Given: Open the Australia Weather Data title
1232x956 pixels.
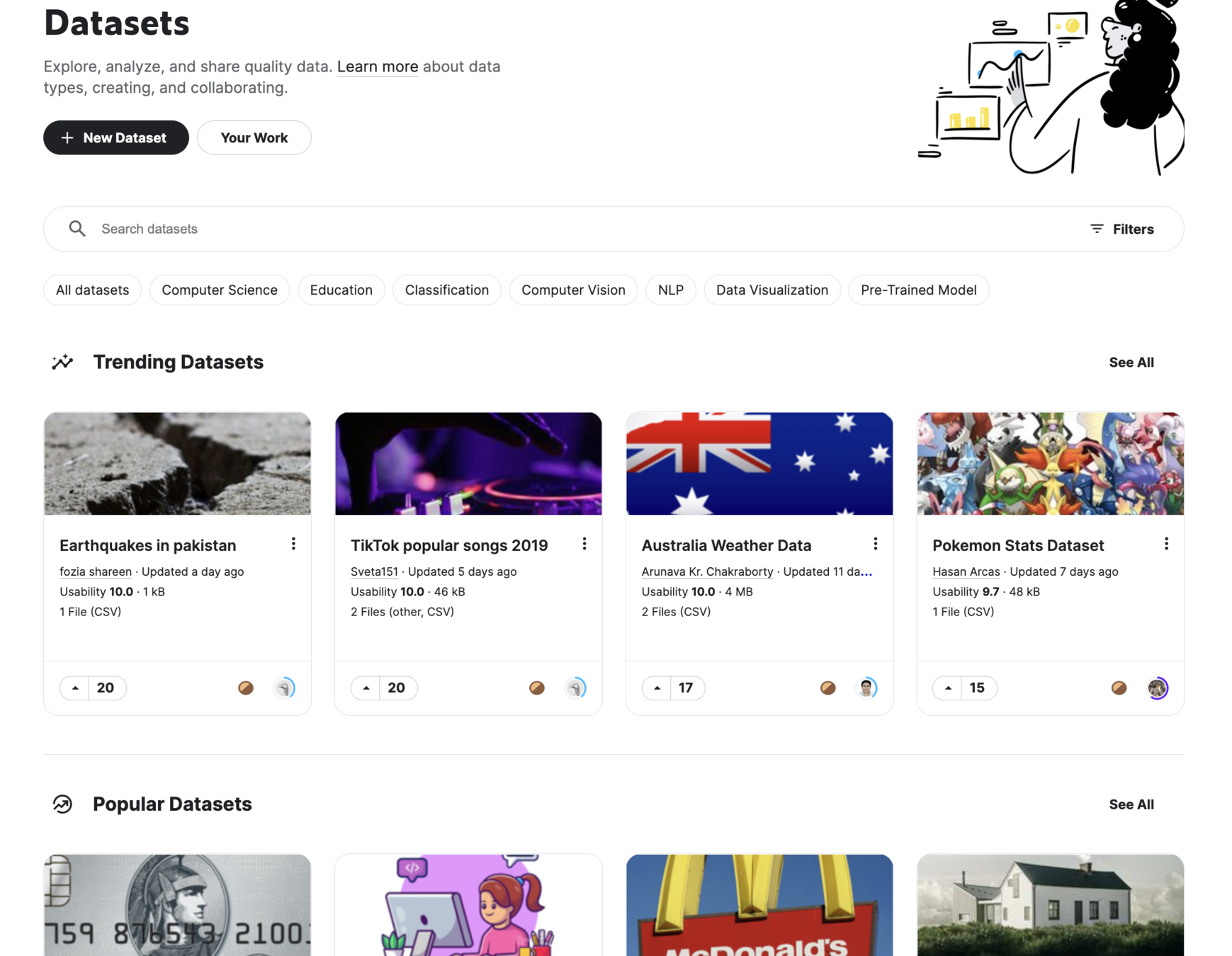Looking at the screenshot, I should [726, 545].
